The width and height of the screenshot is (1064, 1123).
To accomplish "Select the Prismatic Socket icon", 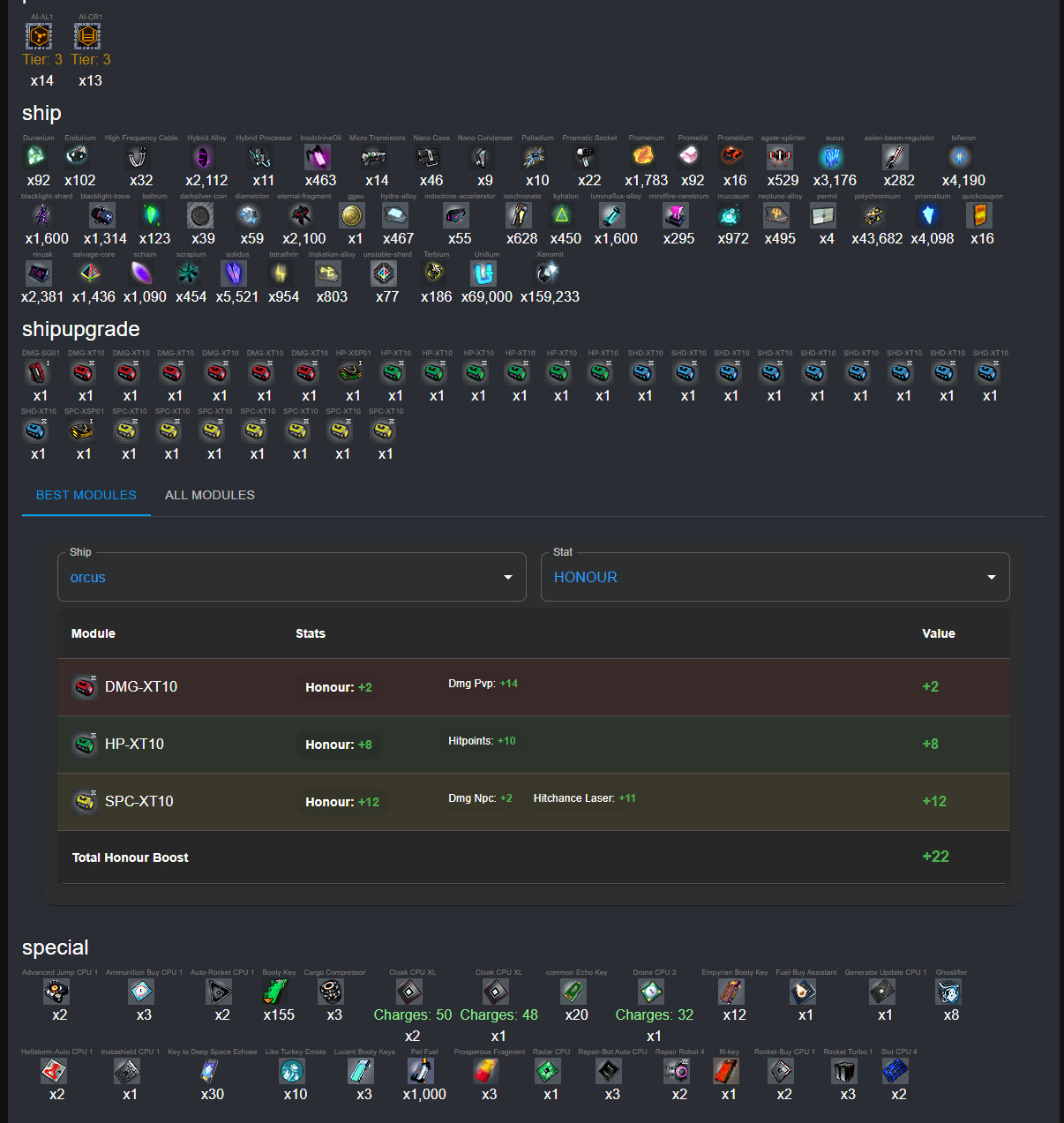I will pyautogui.click(x=587, y=156).
